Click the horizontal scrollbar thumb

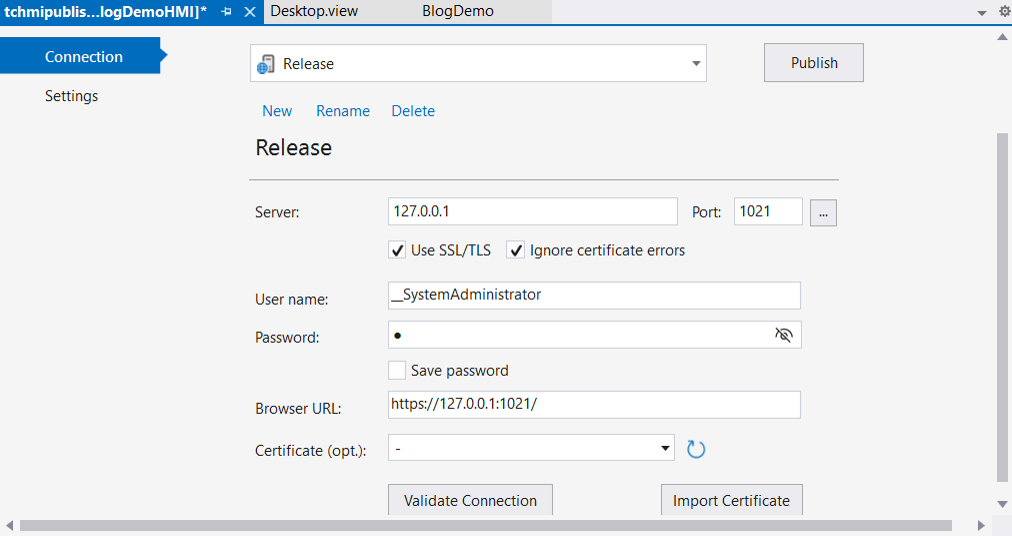(x=486, y=526)
